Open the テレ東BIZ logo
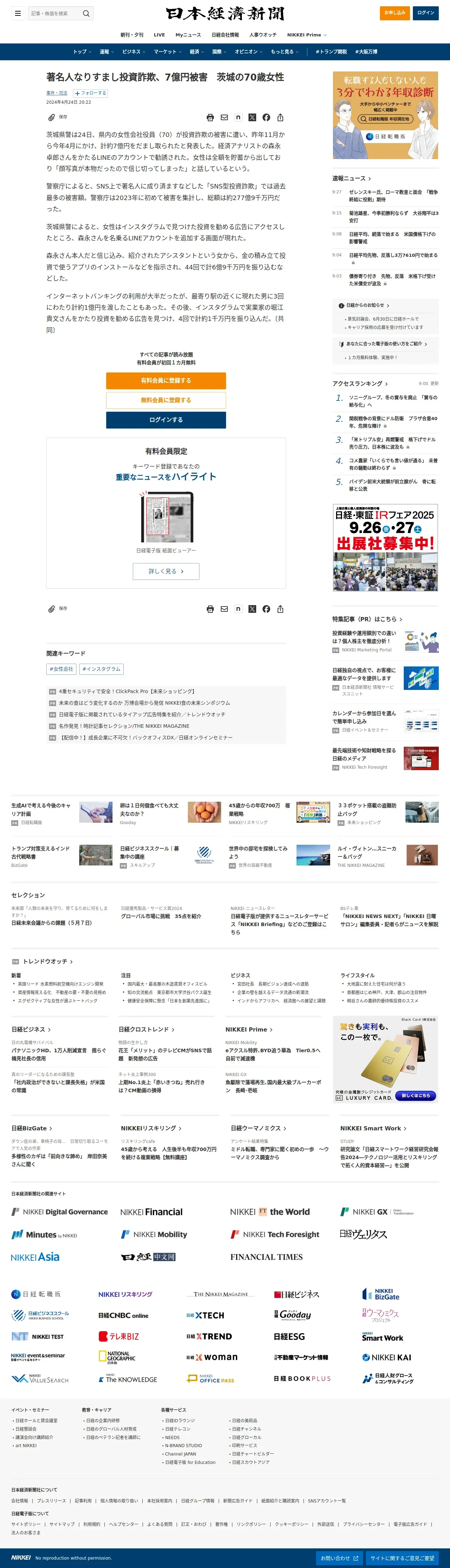Viewport: 450px width, 1568px height. pos(119,1337)
